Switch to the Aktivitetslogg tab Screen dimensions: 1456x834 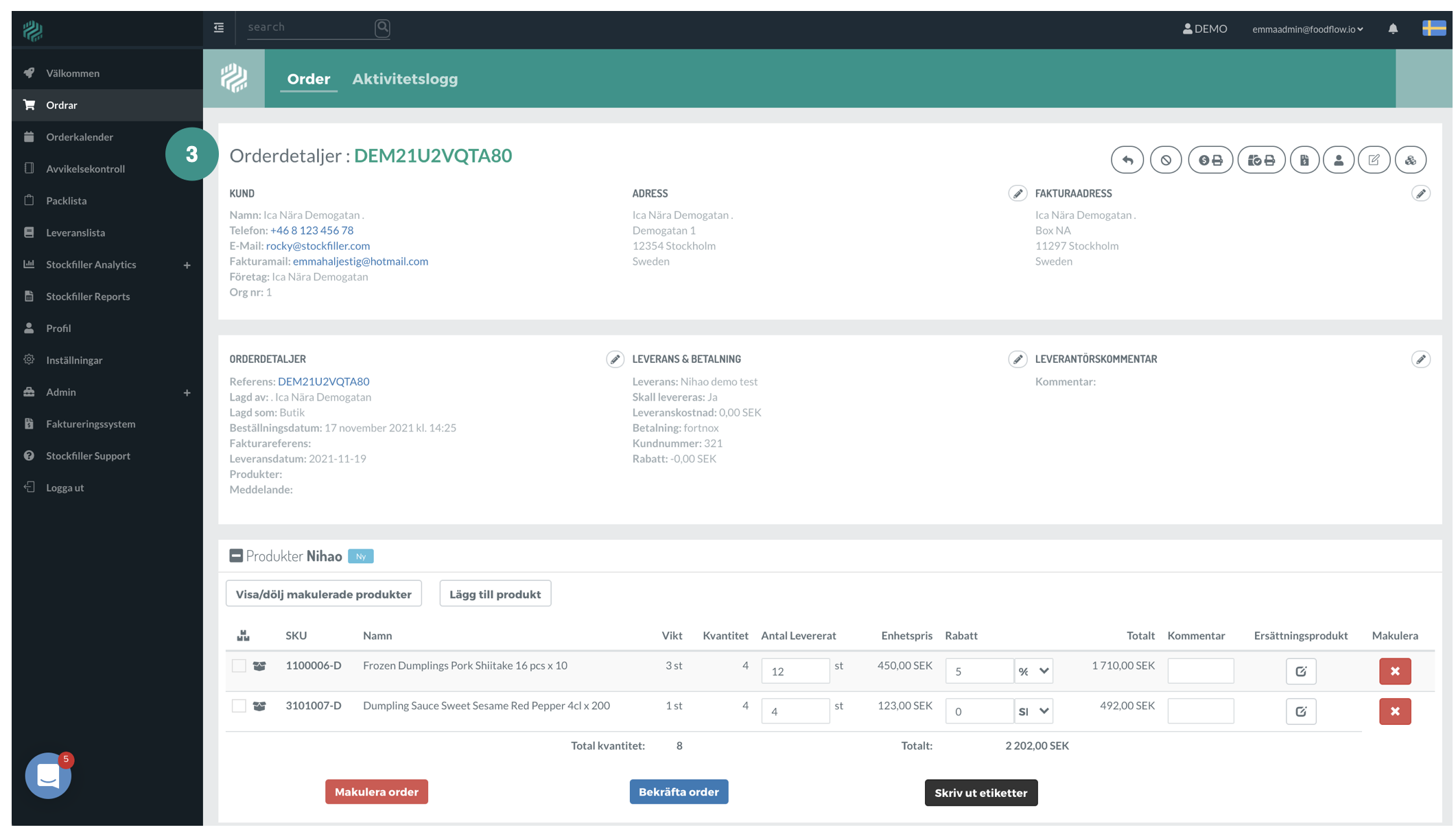[405, 79]
